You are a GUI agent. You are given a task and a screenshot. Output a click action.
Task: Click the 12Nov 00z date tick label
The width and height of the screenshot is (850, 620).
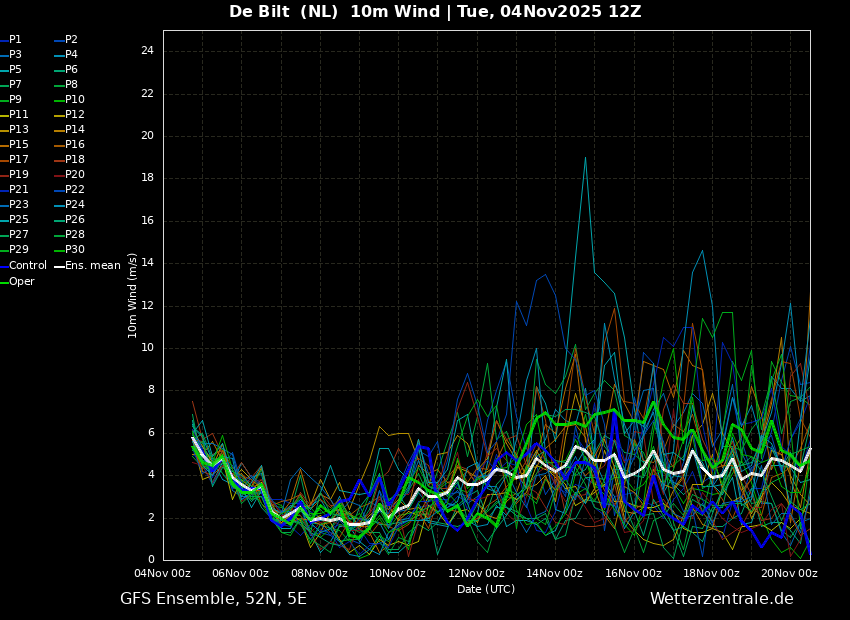pyautogui.click(x=476, y=573)
